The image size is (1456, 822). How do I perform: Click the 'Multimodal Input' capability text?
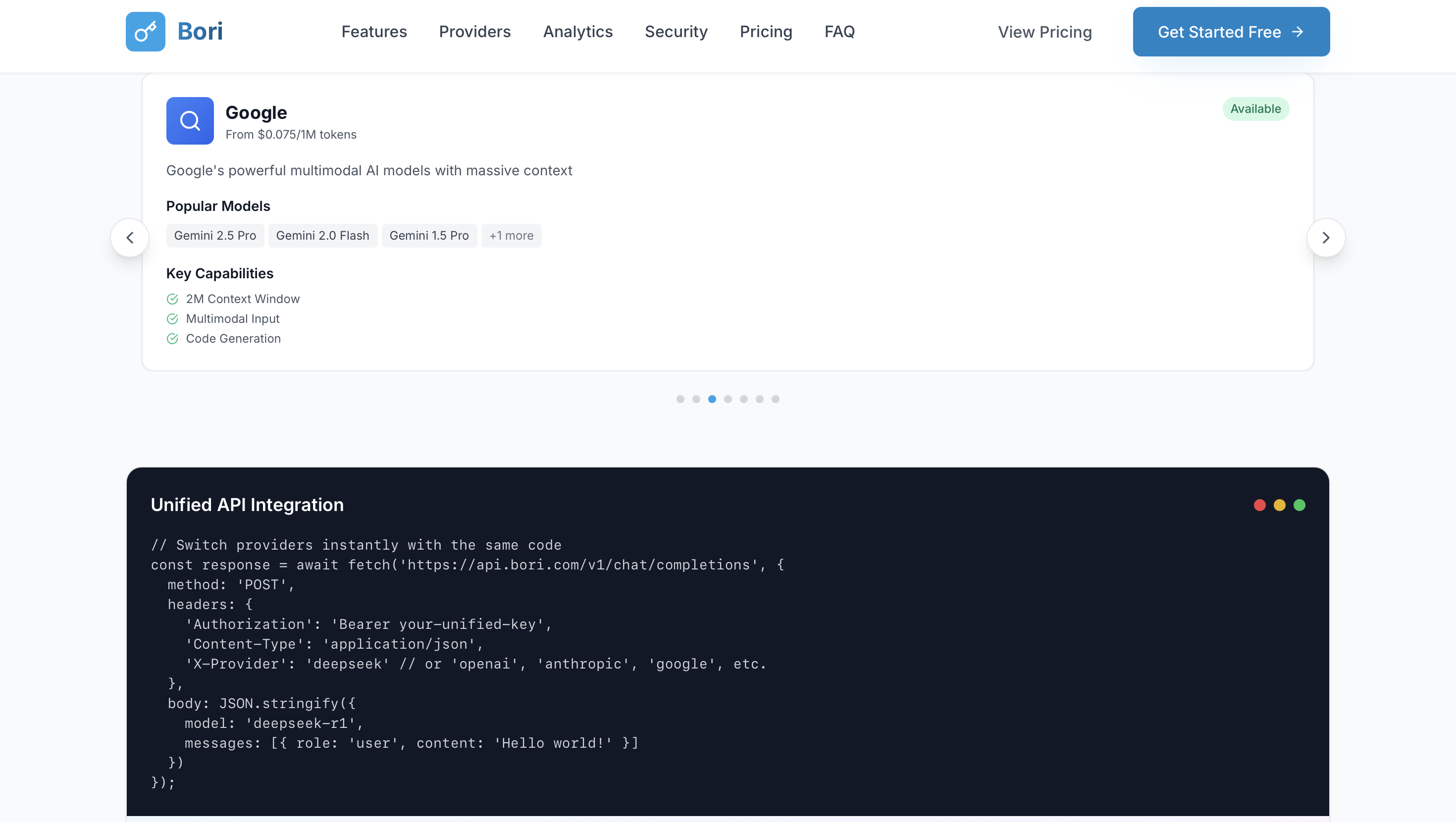pos(233,319)
